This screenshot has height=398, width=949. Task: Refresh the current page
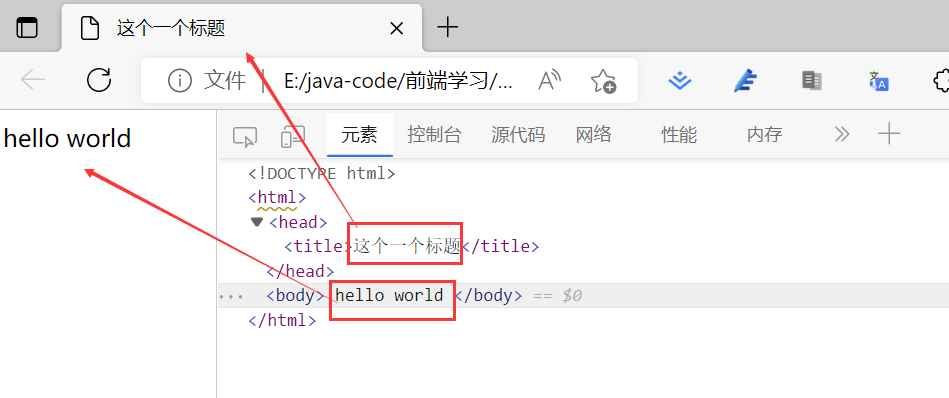(x=99, y=80)
